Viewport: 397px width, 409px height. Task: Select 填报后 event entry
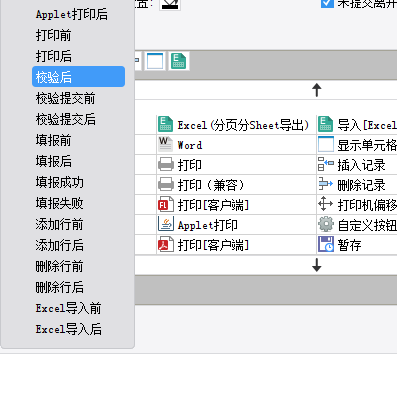[54, 161]
